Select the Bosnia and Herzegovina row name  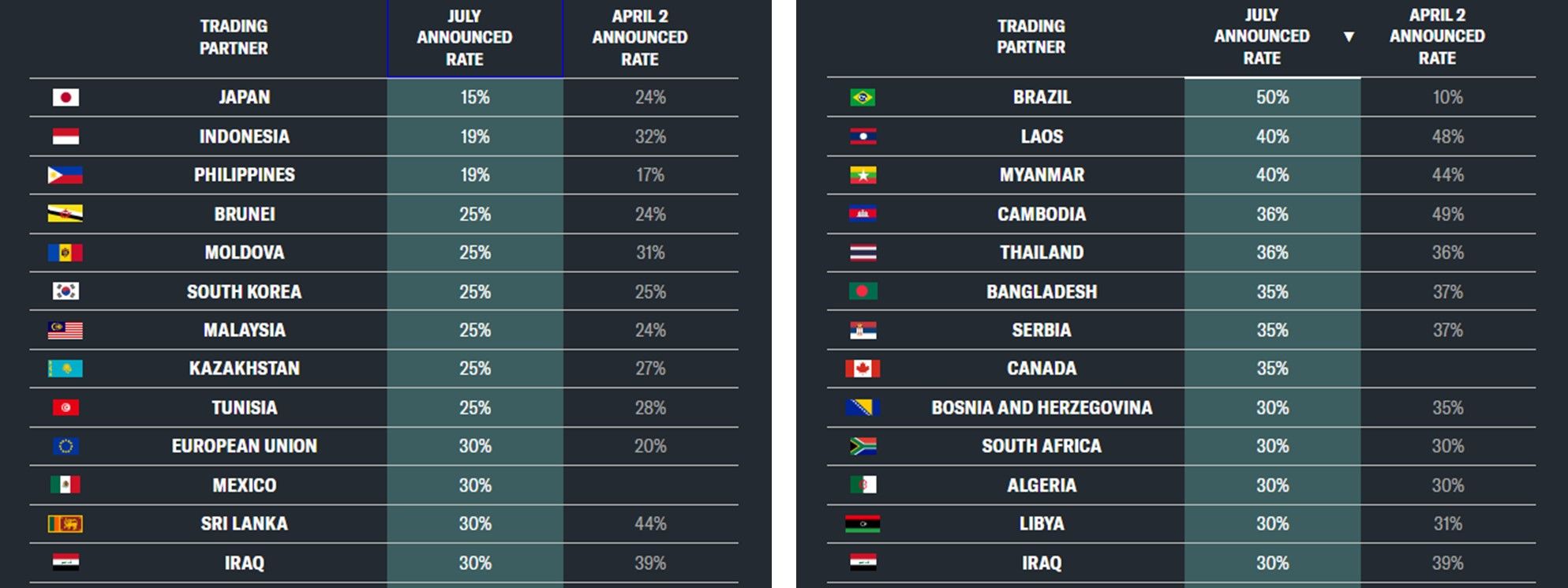pos(1042,407)
